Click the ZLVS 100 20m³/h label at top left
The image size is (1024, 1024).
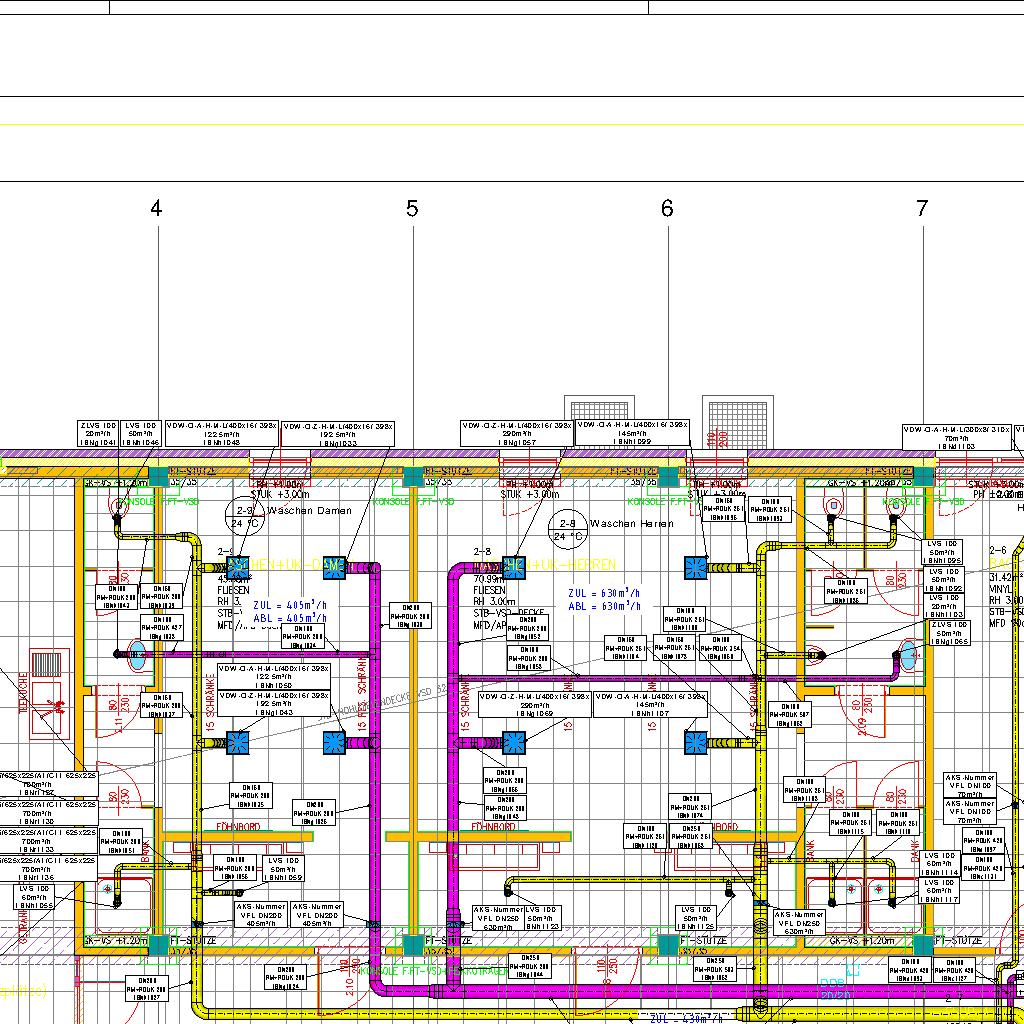(x=98, y=433)
